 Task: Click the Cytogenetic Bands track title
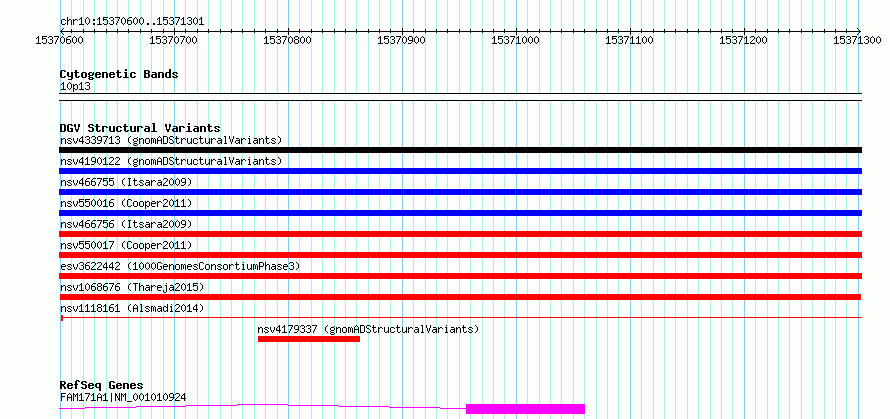coord(119,74)
